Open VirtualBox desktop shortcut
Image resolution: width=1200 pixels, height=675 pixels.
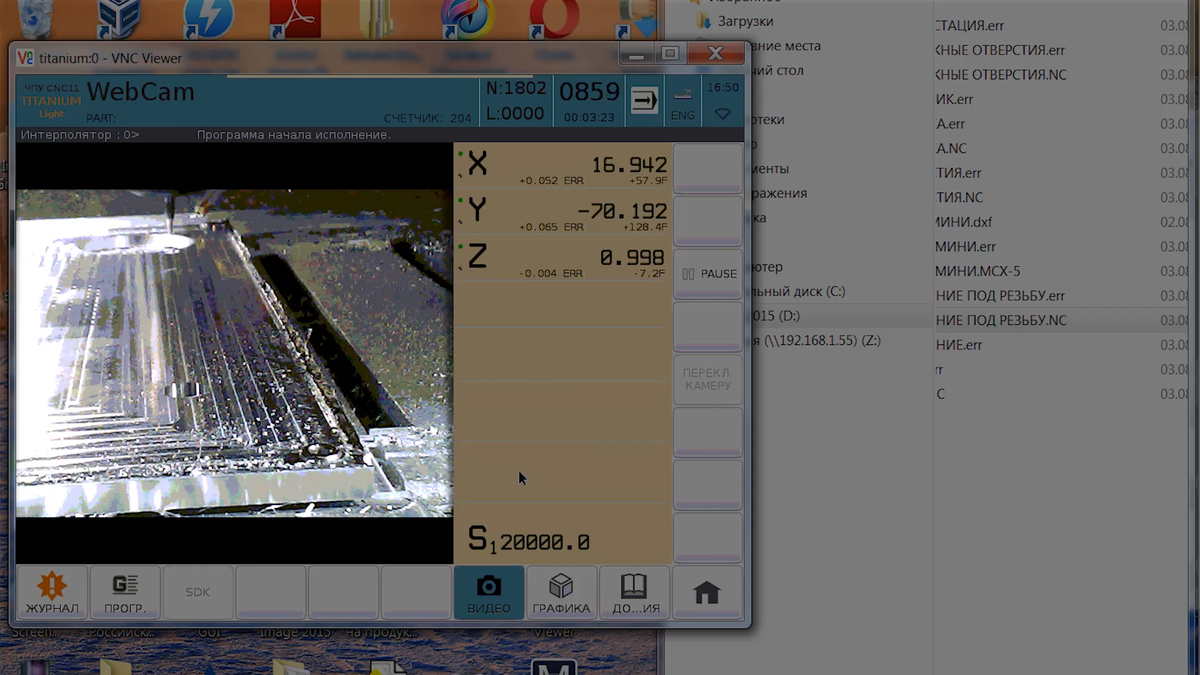point(120,17)
